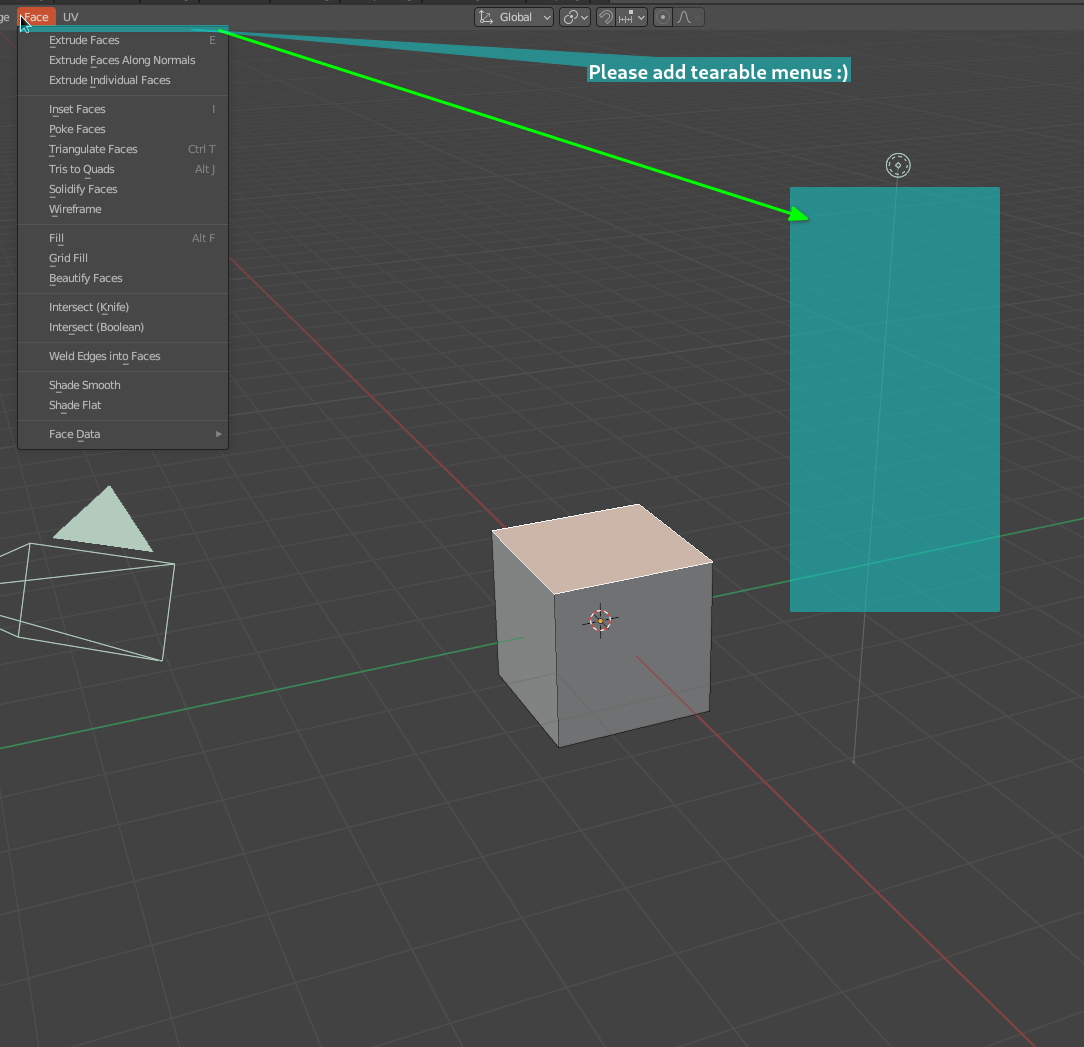Choose Fill from the Face menu
Image resolution: width=1084 pixels, height=1047 pixels.
(123, 239)
